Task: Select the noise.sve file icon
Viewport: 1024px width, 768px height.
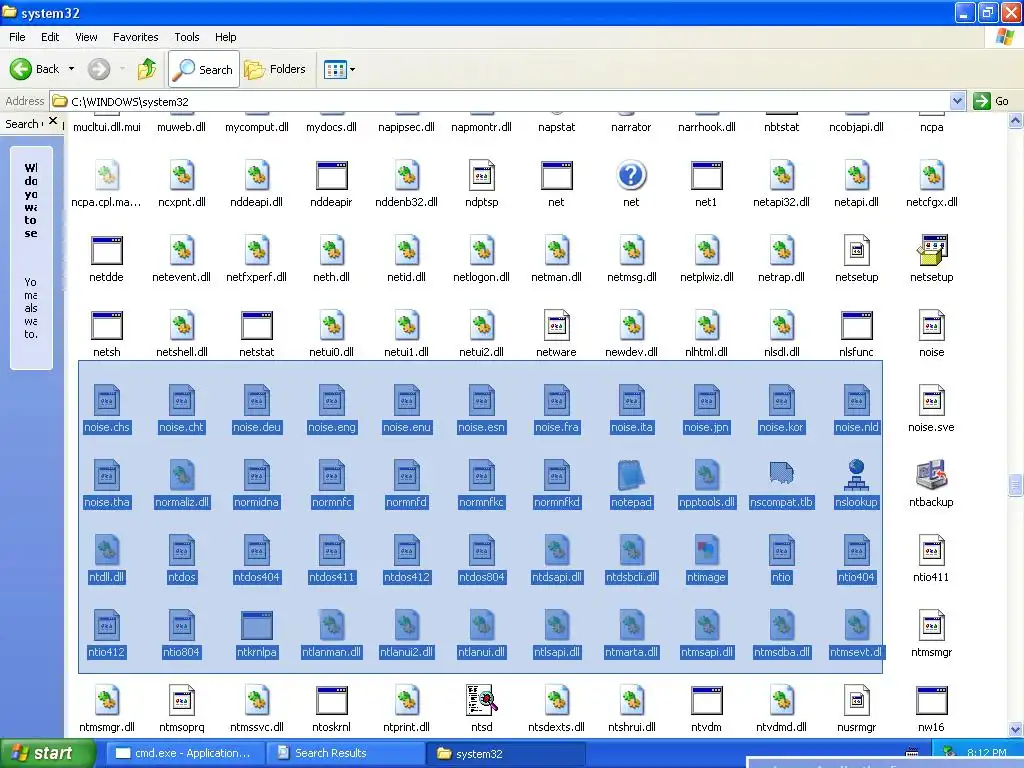Action: tap(931, 400)
